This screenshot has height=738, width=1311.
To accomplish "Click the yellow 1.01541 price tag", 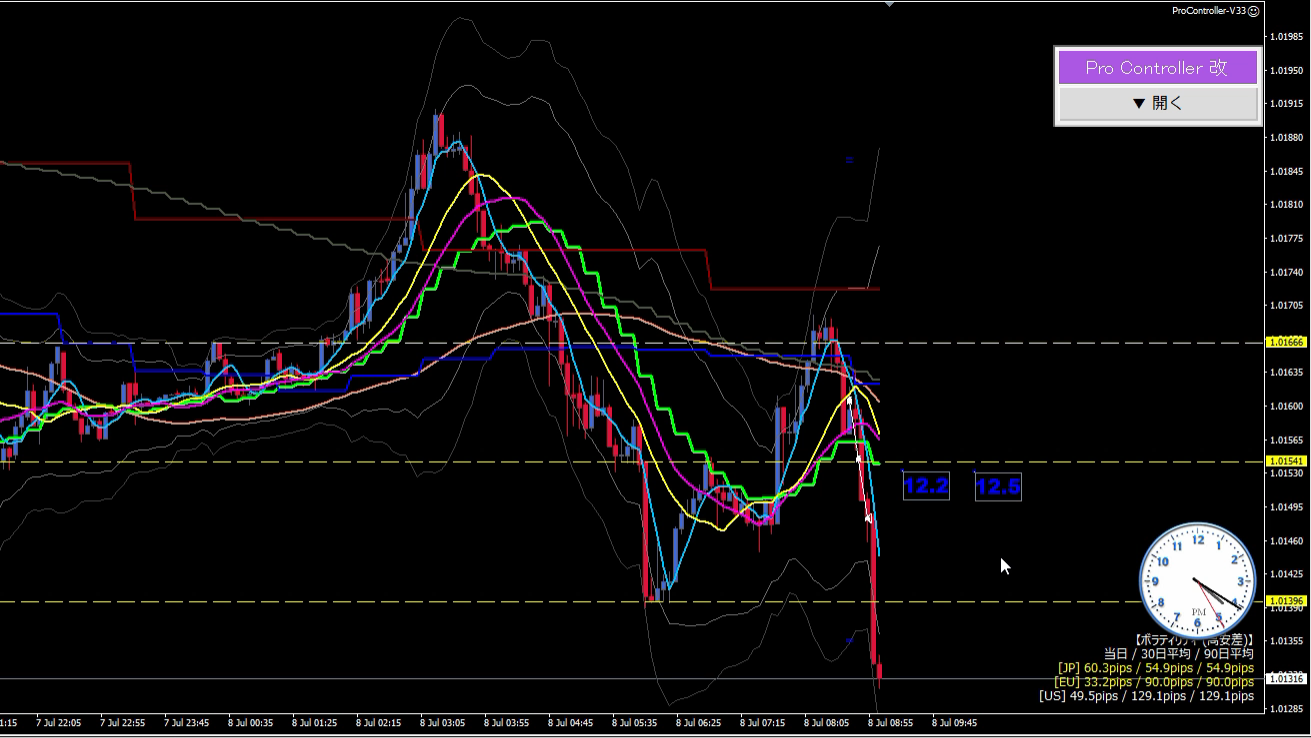I will click(x=1286, y=461).
